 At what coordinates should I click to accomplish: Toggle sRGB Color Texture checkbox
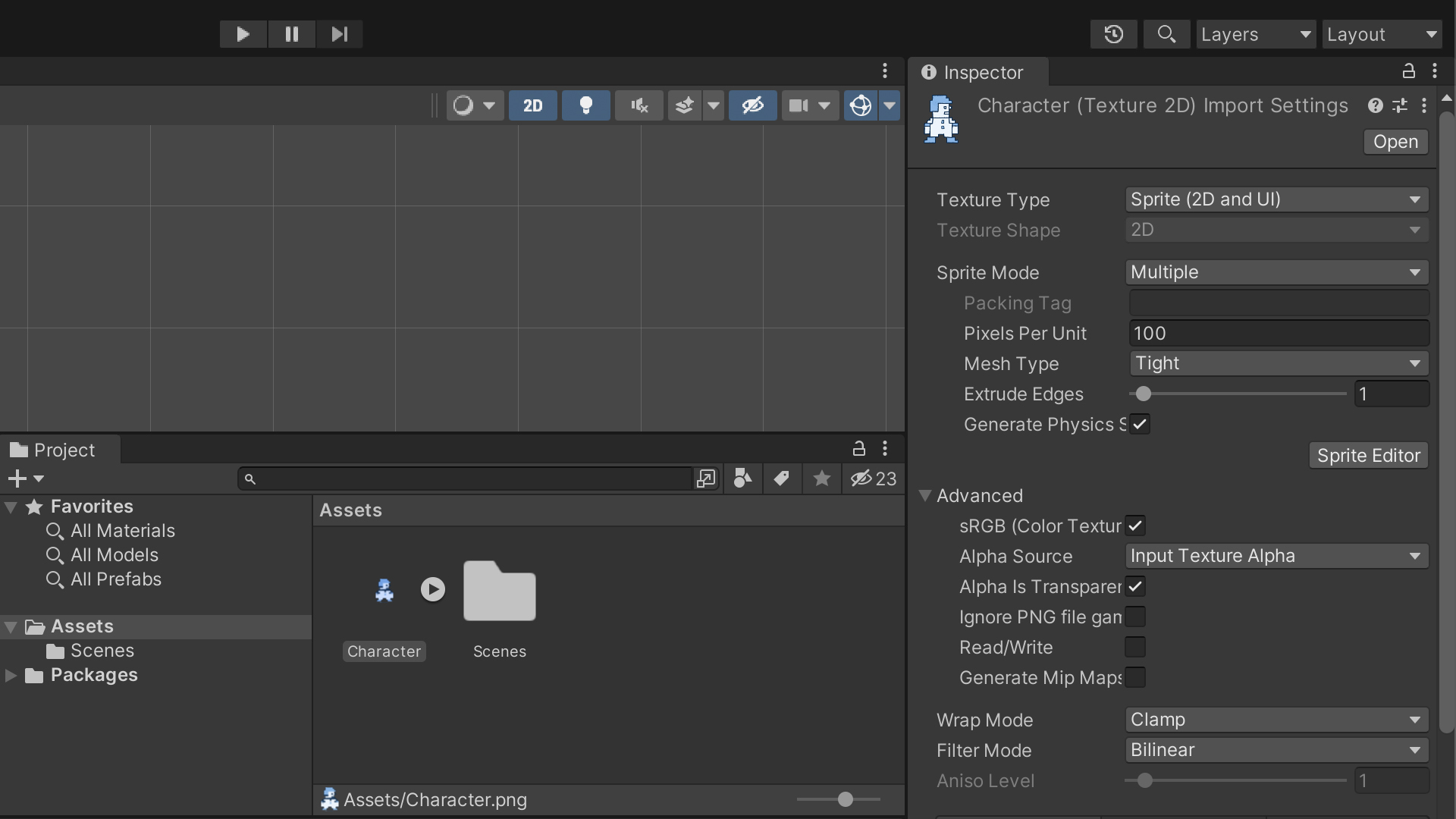click(x=1135, y=526)
